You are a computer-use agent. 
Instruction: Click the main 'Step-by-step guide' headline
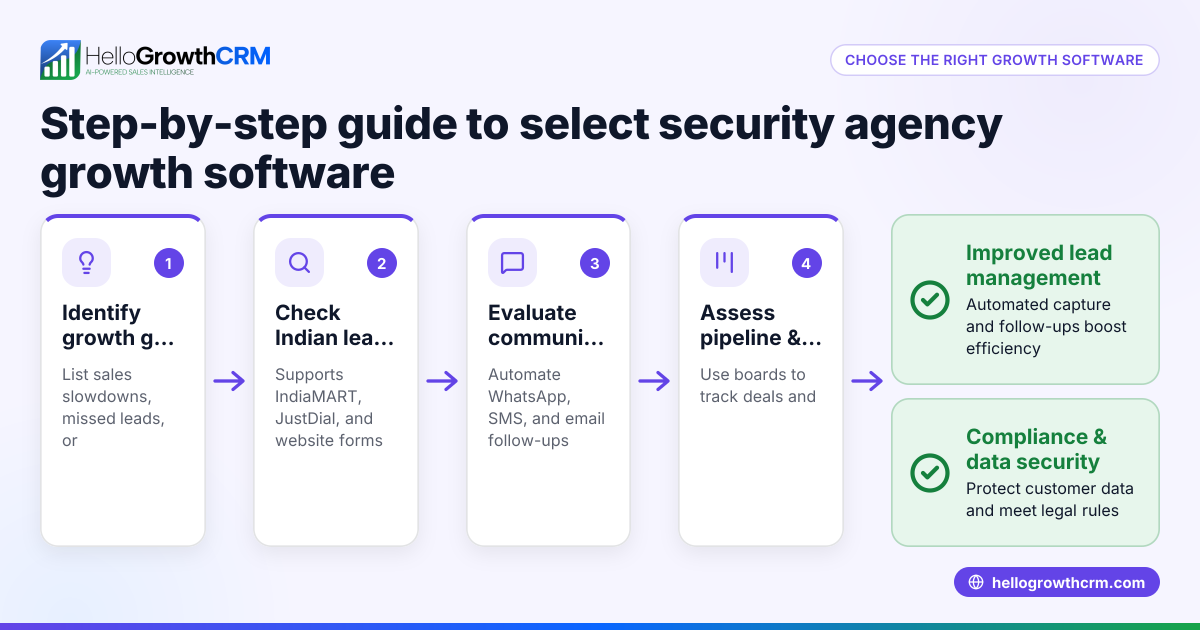click(521, 148)
